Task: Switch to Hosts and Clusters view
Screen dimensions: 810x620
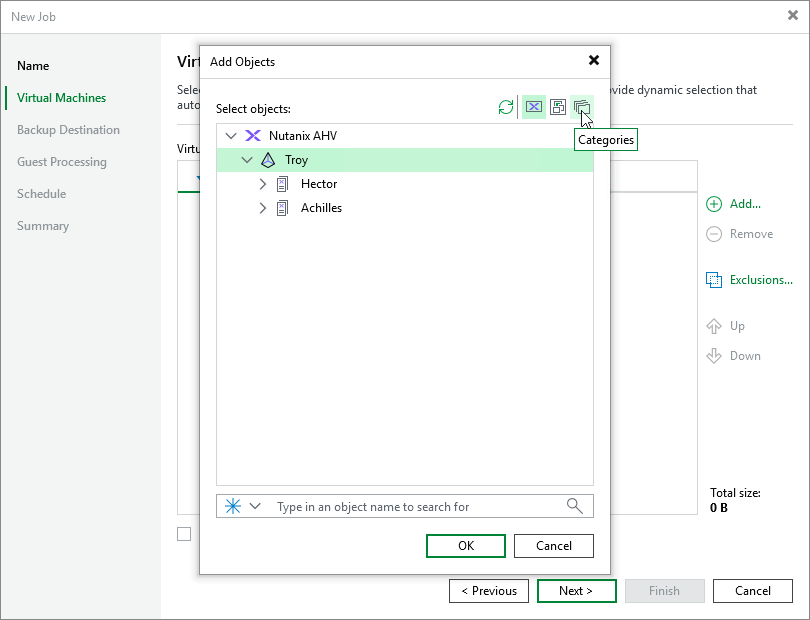Action: tap(533, 107)
